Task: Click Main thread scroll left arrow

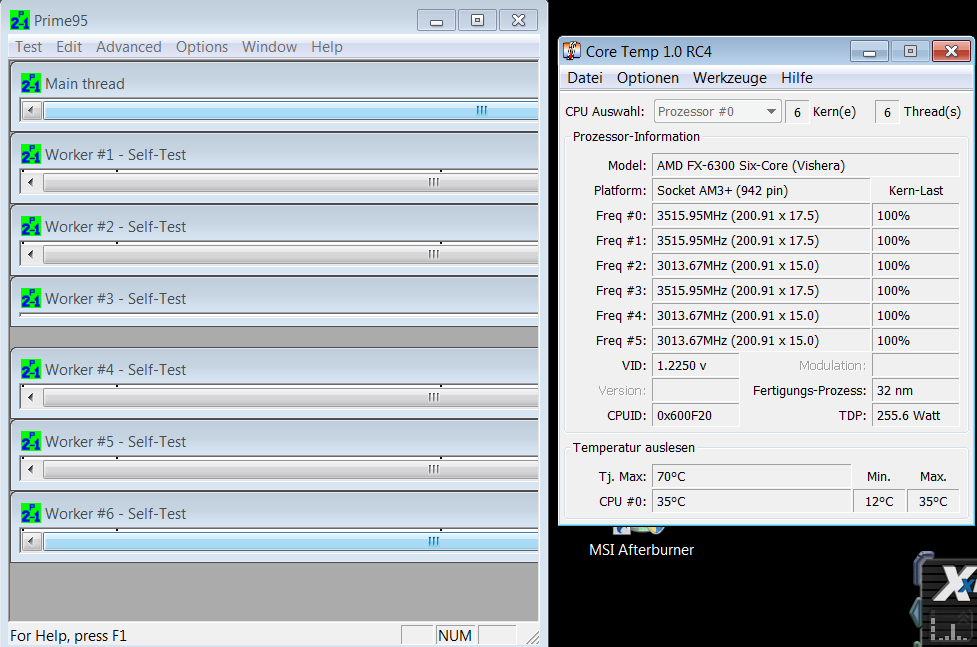Action: point(31,112)
